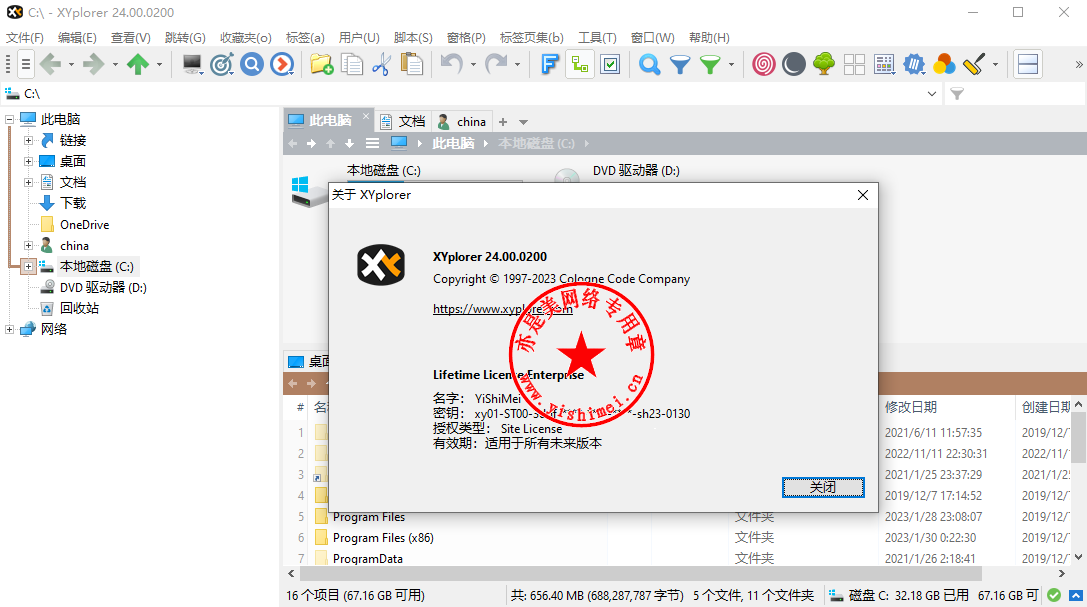Image resolution: width=1087 pixels, height=607 pixels.
Task: Go up one folder level with green arrow
Action: click(138, 64)
